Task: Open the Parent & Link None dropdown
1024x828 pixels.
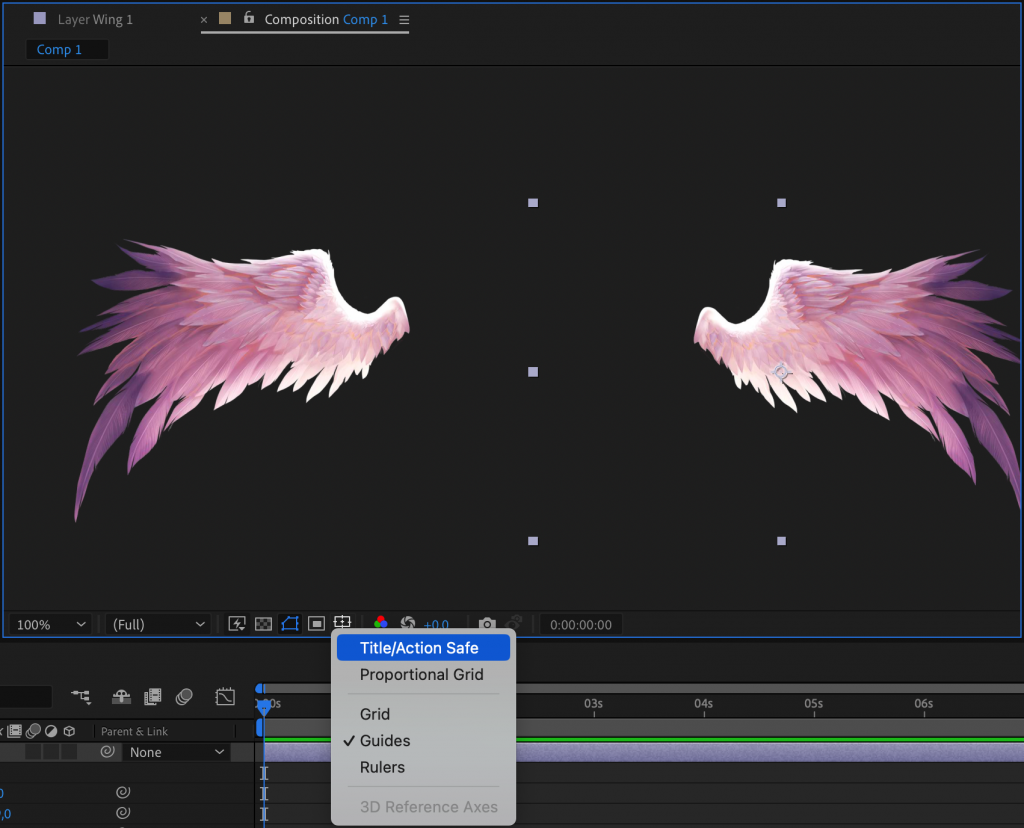Action: [x=175, y=751]
